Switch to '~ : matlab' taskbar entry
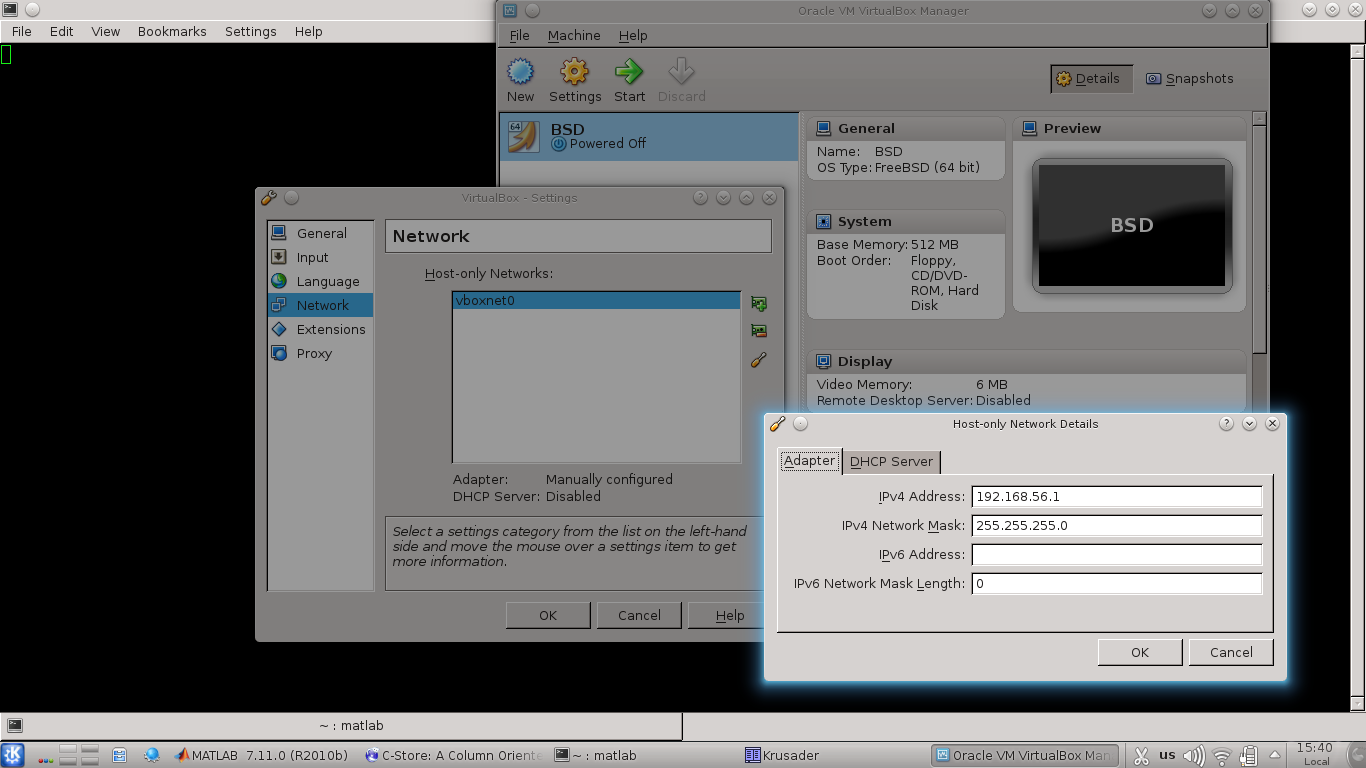1366x768 pixels. [x=645, y=755]
